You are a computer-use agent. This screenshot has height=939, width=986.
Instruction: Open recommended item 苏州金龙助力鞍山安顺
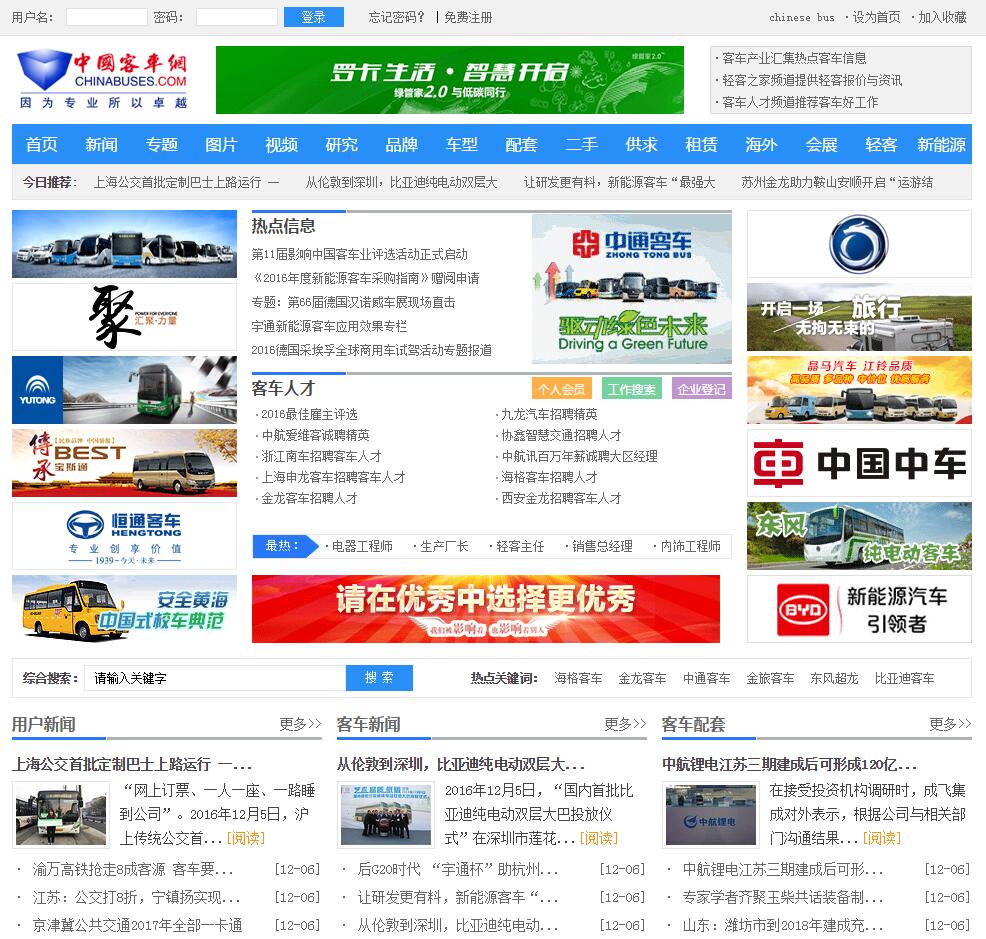837,182
